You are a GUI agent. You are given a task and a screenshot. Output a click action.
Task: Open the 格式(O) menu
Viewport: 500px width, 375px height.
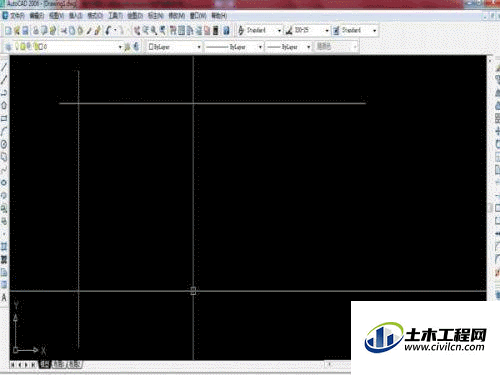[x=95, y=16]
